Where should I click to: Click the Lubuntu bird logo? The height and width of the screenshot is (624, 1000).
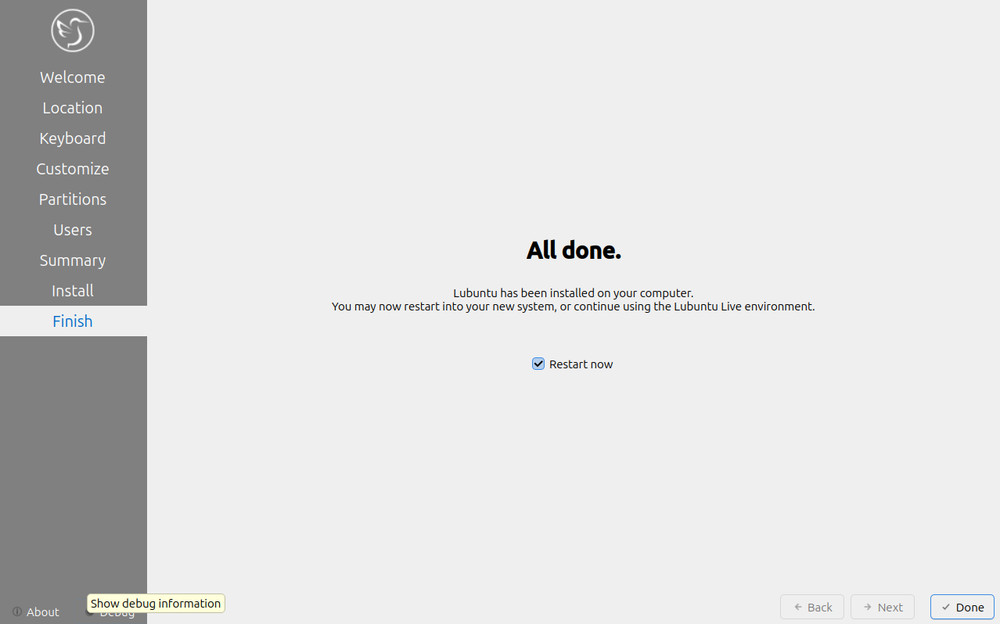click(x=73, y=30)
